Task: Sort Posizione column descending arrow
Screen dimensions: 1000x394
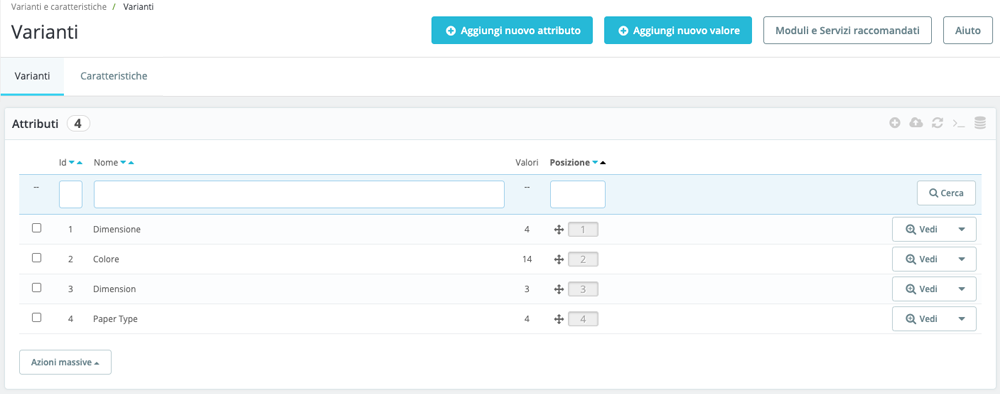Action: (595, 163)
